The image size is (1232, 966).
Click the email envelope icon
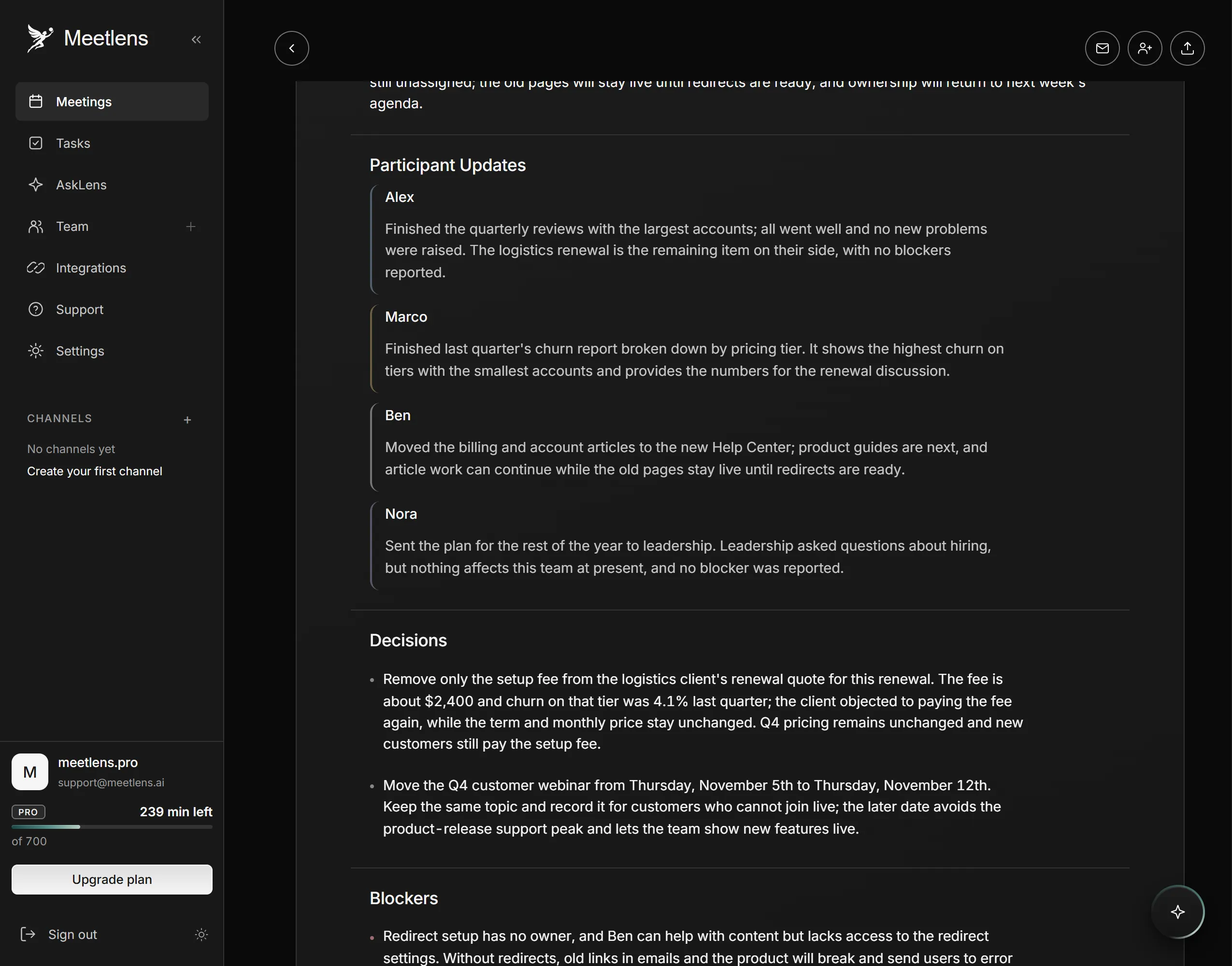click(1102, 48)
